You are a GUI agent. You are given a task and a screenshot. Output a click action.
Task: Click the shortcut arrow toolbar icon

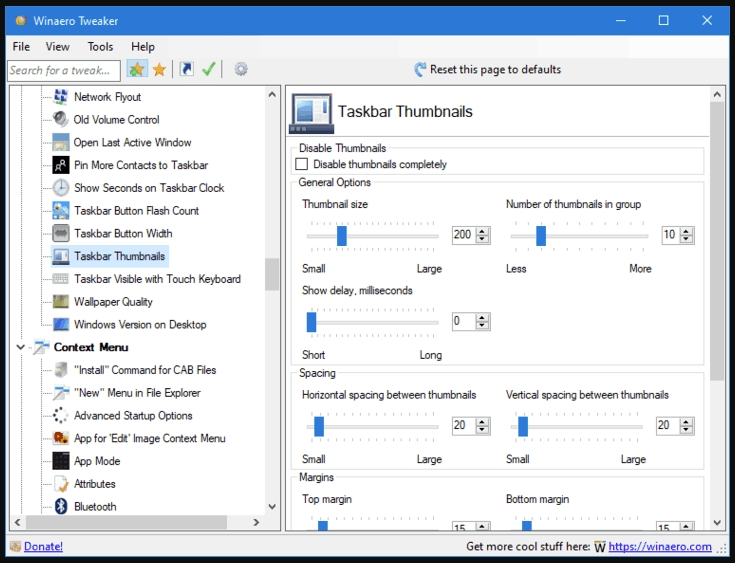pyautogui.click(x=187, y=70)
